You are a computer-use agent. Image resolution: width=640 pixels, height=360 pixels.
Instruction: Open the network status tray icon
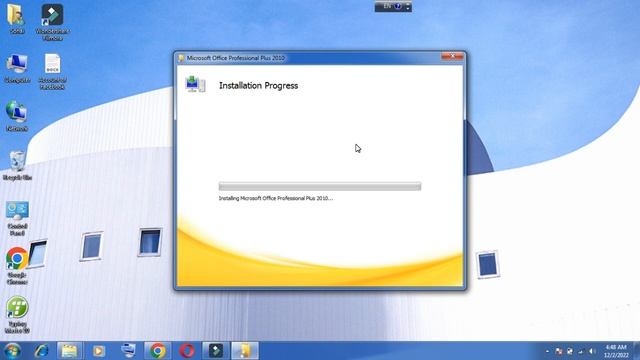click(x=581, y=351)
